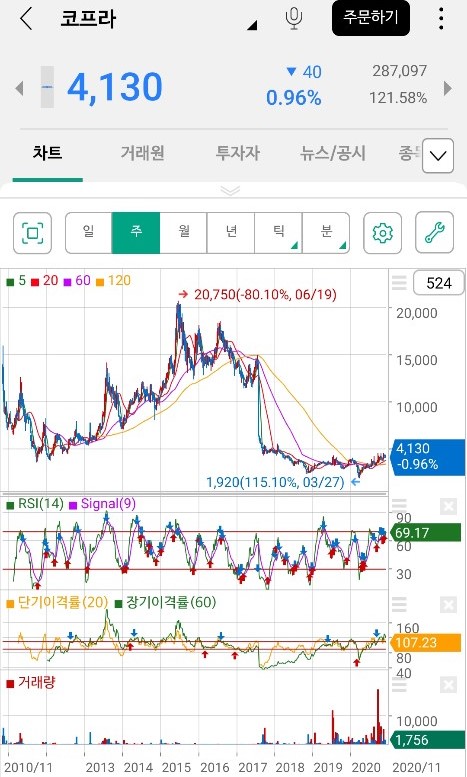Go to previous stock with left arrow
Screen dimensions: 467x777
pyautogui.click(x=19, y=89)
